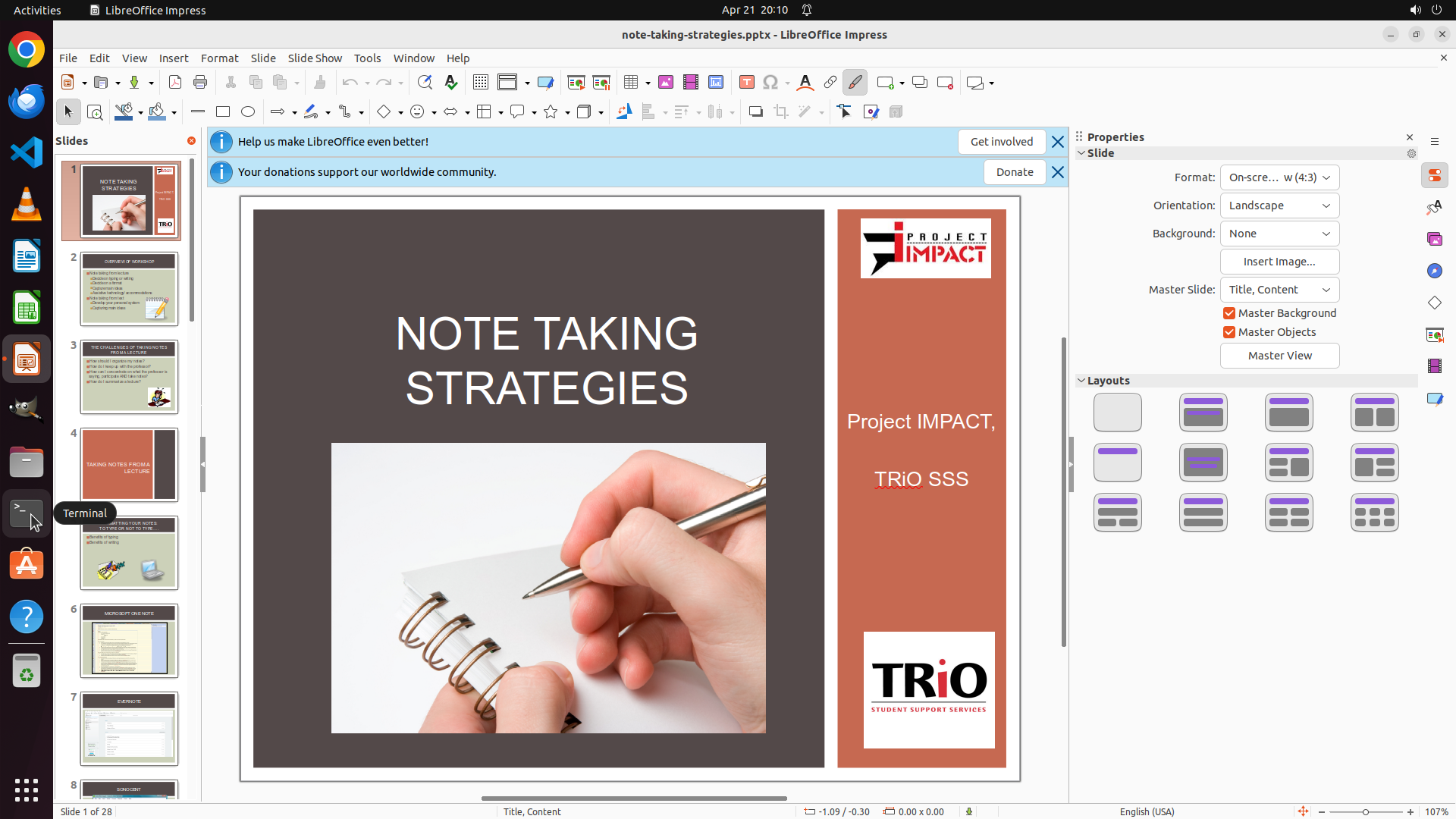Collapse the Layouts section expander
1456x819 pixels.
(x=1081, y=381)
